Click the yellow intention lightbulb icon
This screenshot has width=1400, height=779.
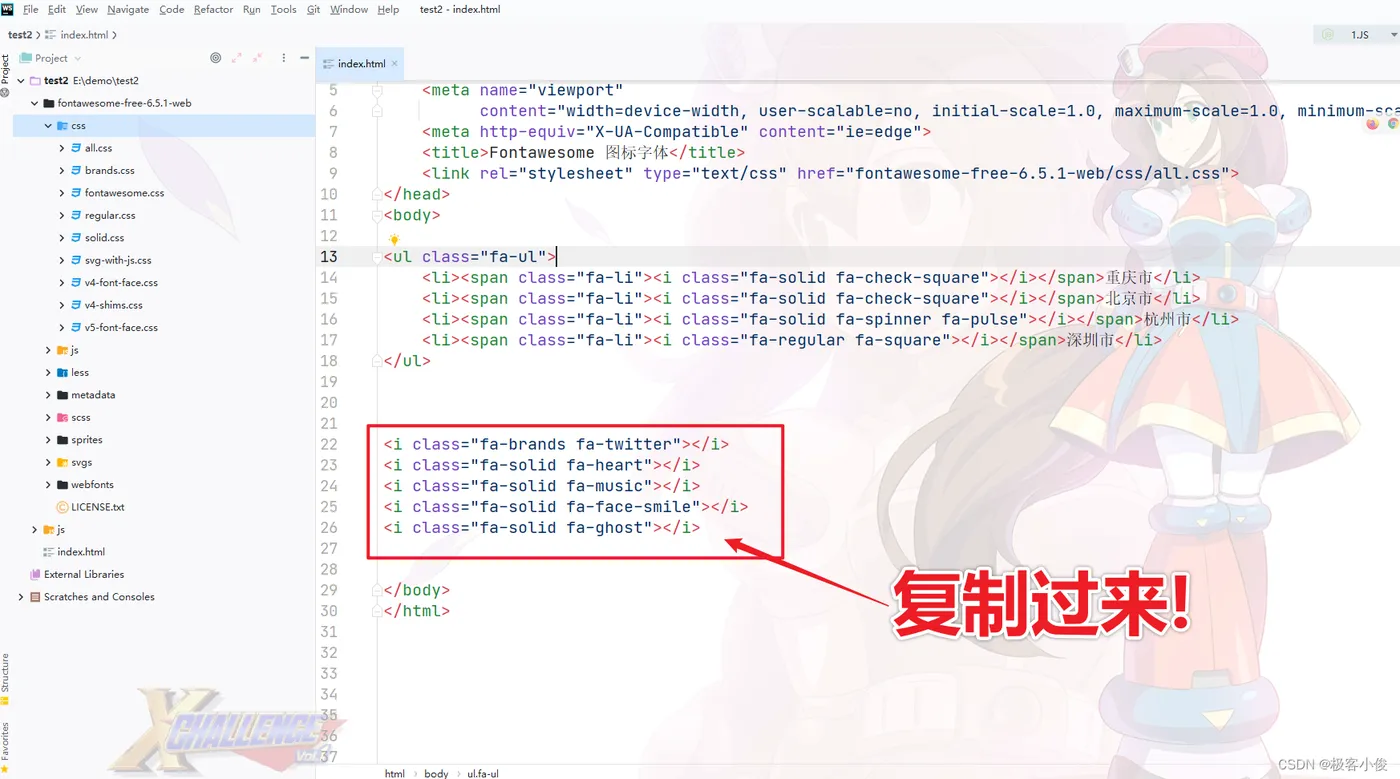(394, 239)
